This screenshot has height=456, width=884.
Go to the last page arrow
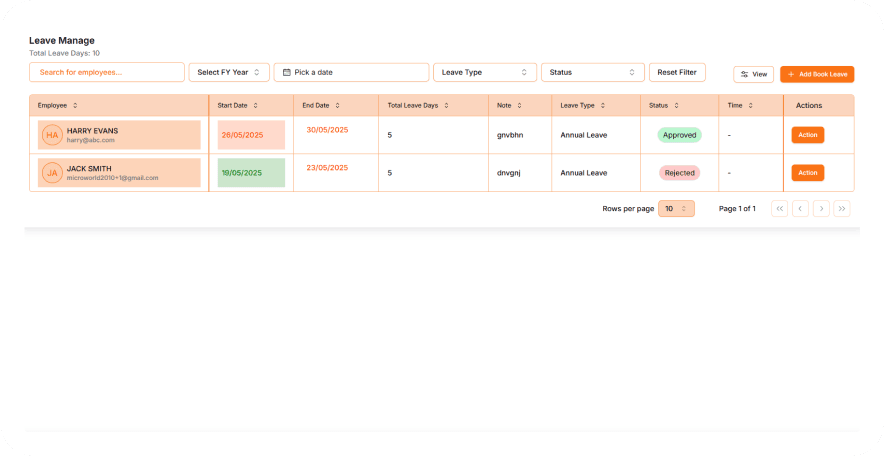pos(842,208)
